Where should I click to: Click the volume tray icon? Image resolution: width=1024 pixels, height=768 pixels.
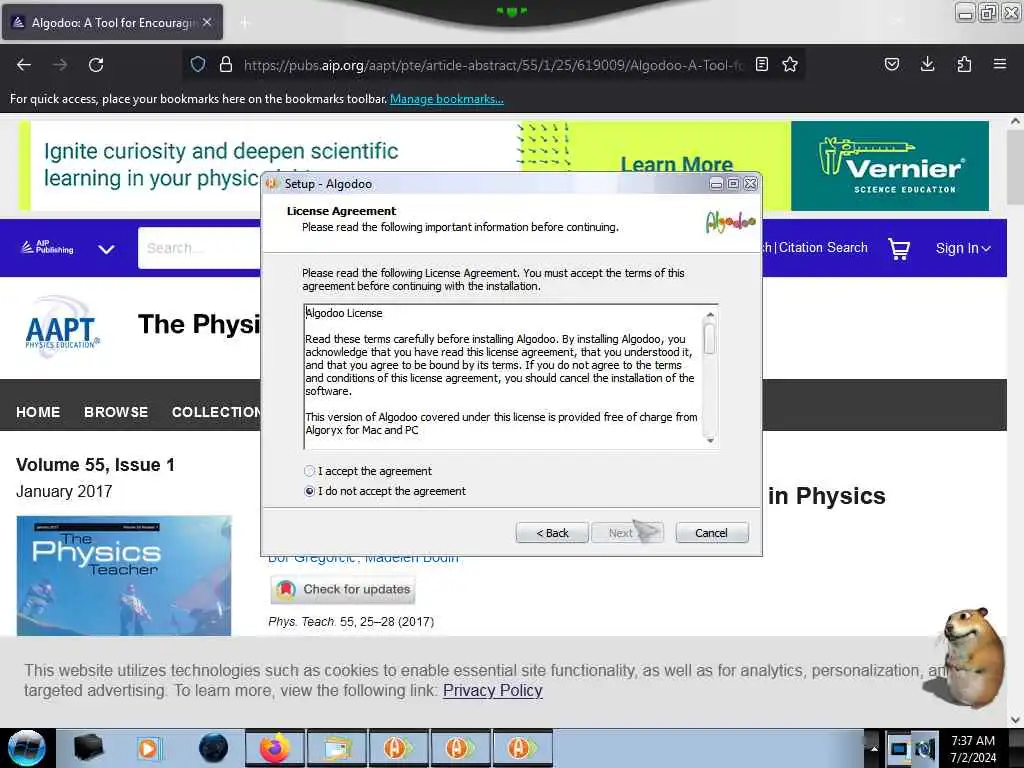(925, 749)
